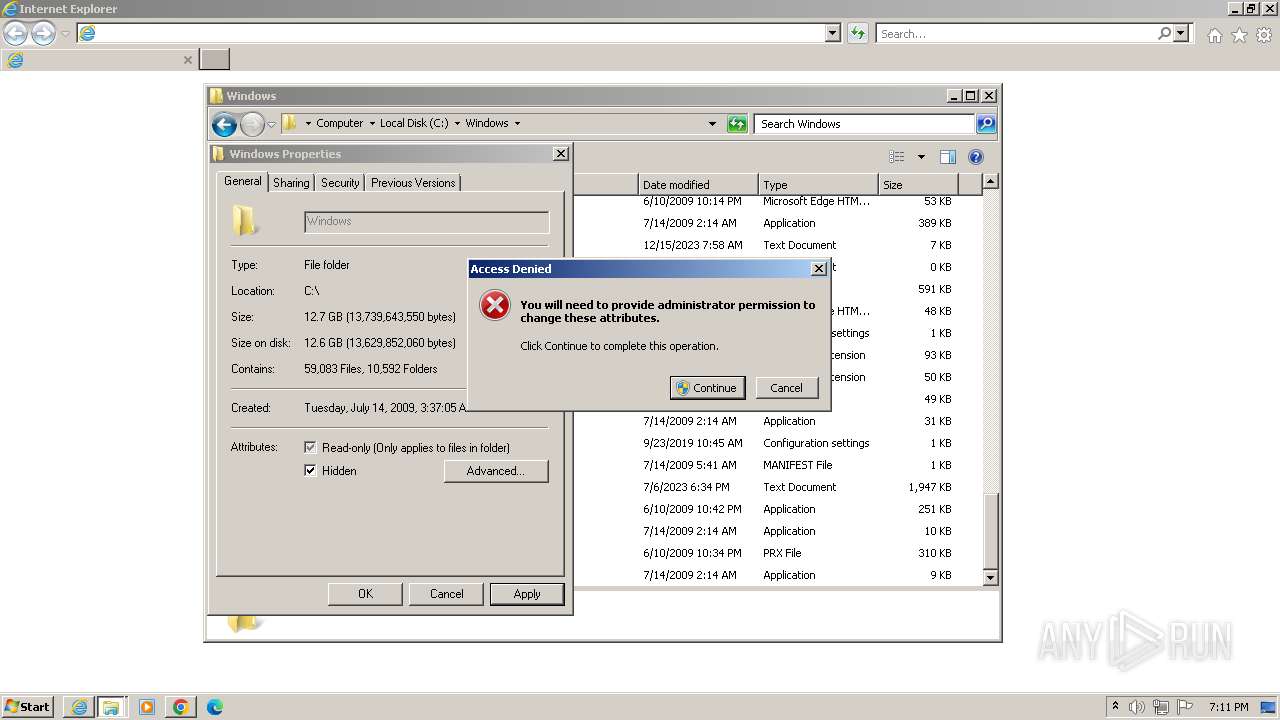1280x720 pixels.
Task: Launch Microsoft Edge from taskbar
Action: point(214,707)
